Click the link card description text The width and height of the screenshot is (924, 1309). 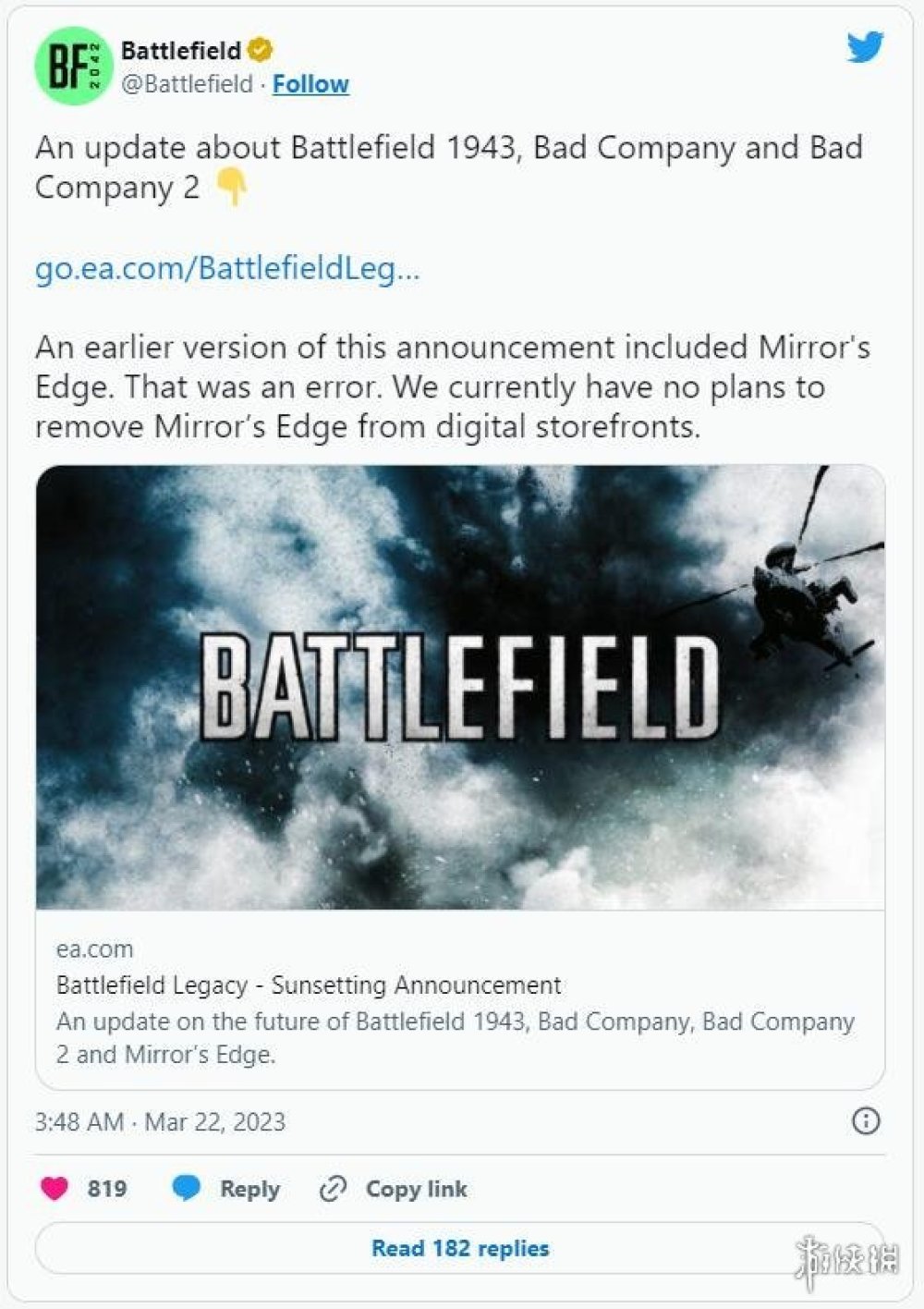coord(455,1037)
